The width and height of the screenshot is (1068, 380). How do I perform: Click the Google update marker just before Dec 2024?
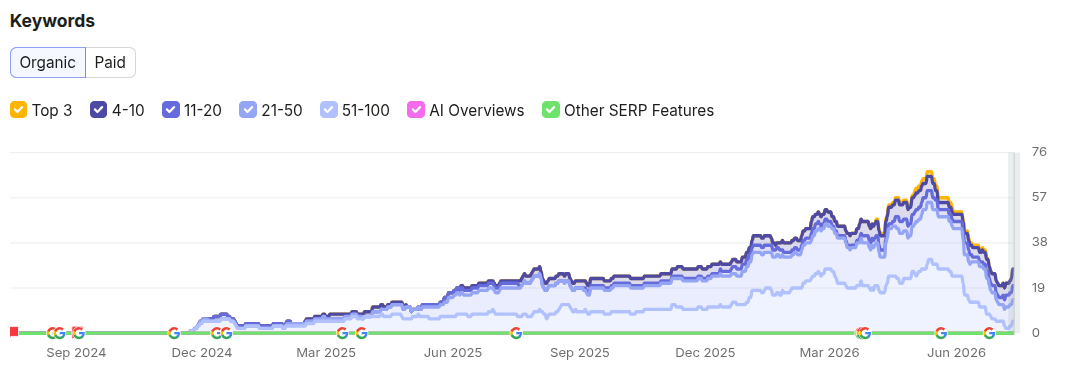coord(174,333)
